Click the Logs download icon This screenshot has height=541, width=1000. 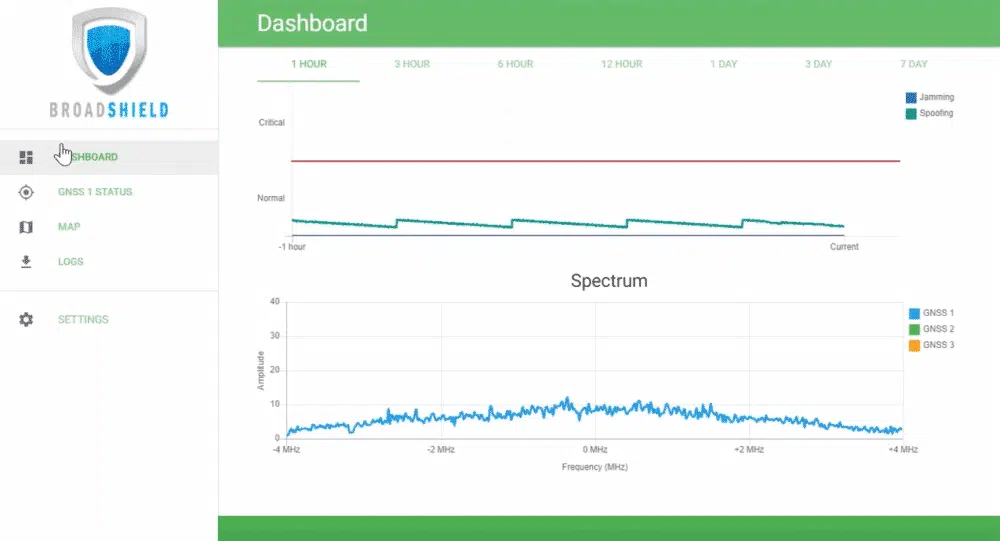27,262
